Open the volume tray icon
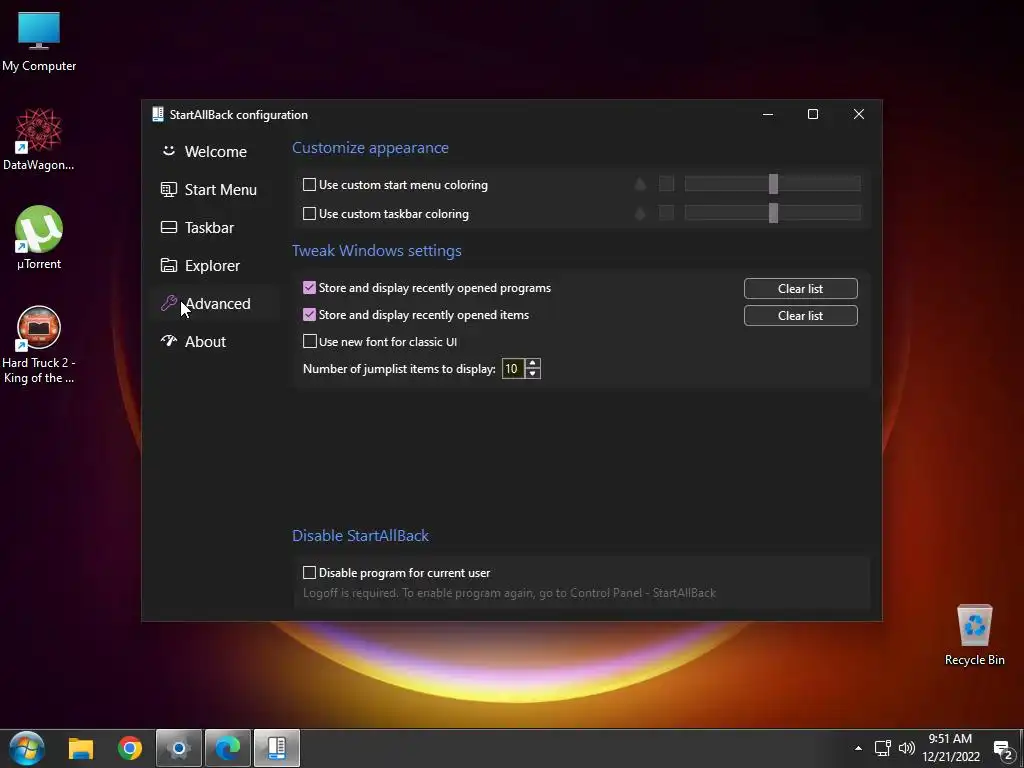 (906, 748)
